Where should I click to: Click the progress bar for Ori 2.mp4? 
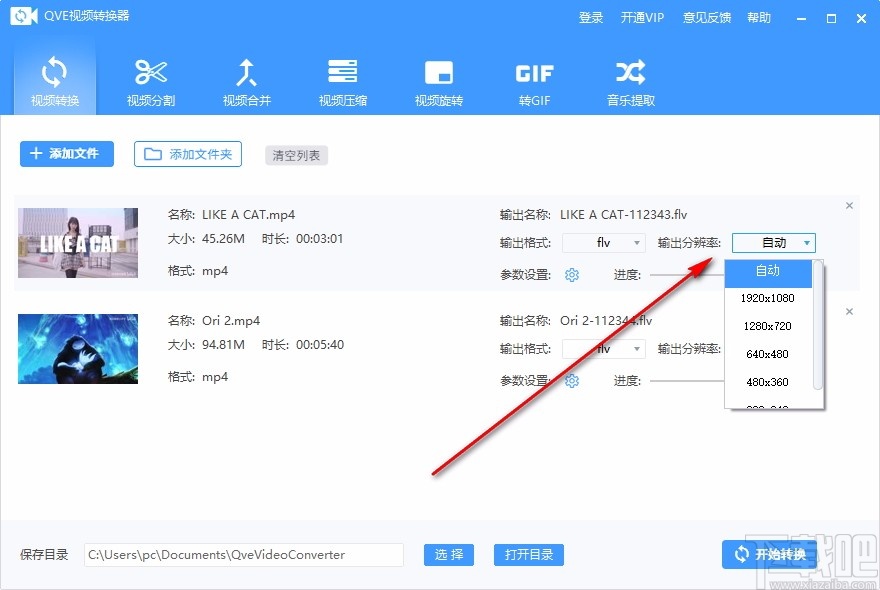tap(690, 380)
